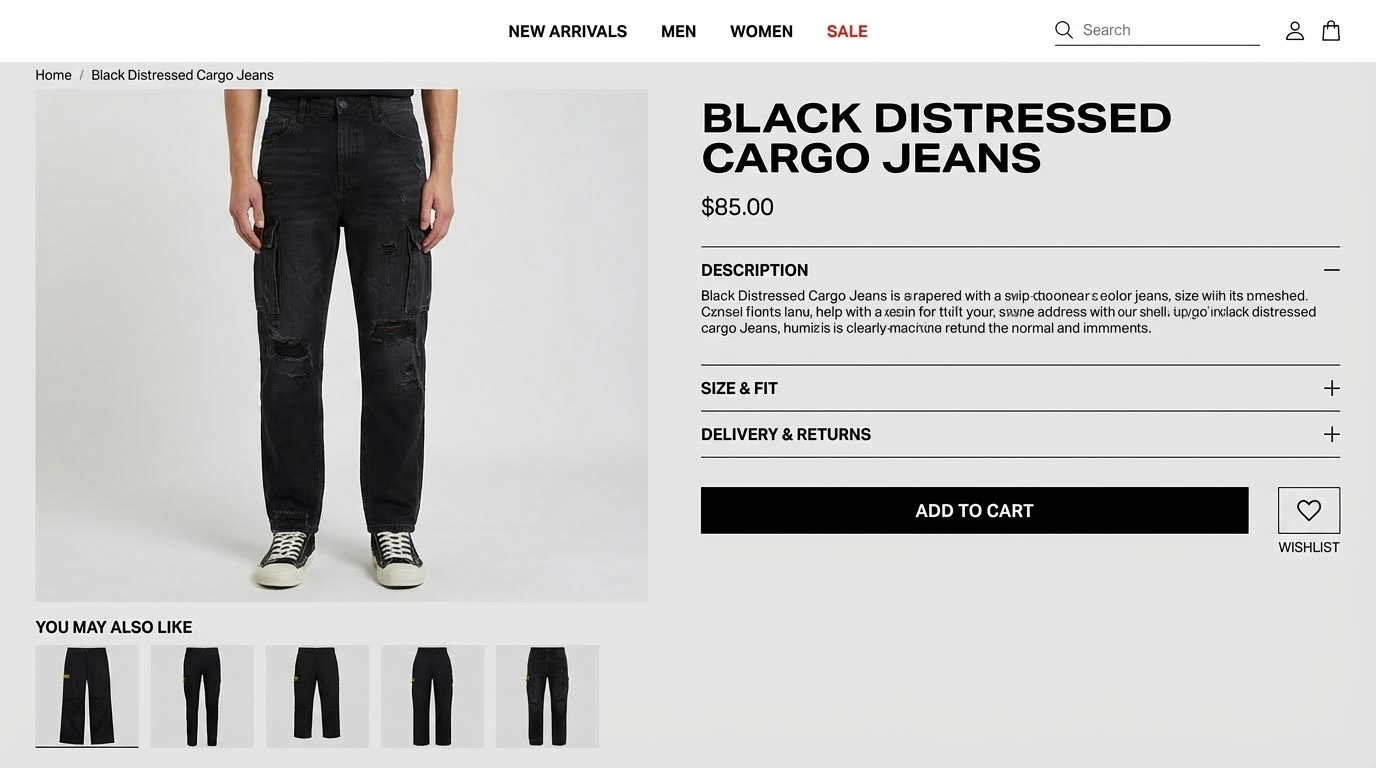
Task: Open the second recommended pants thumbnail
Action: [202, 696]
